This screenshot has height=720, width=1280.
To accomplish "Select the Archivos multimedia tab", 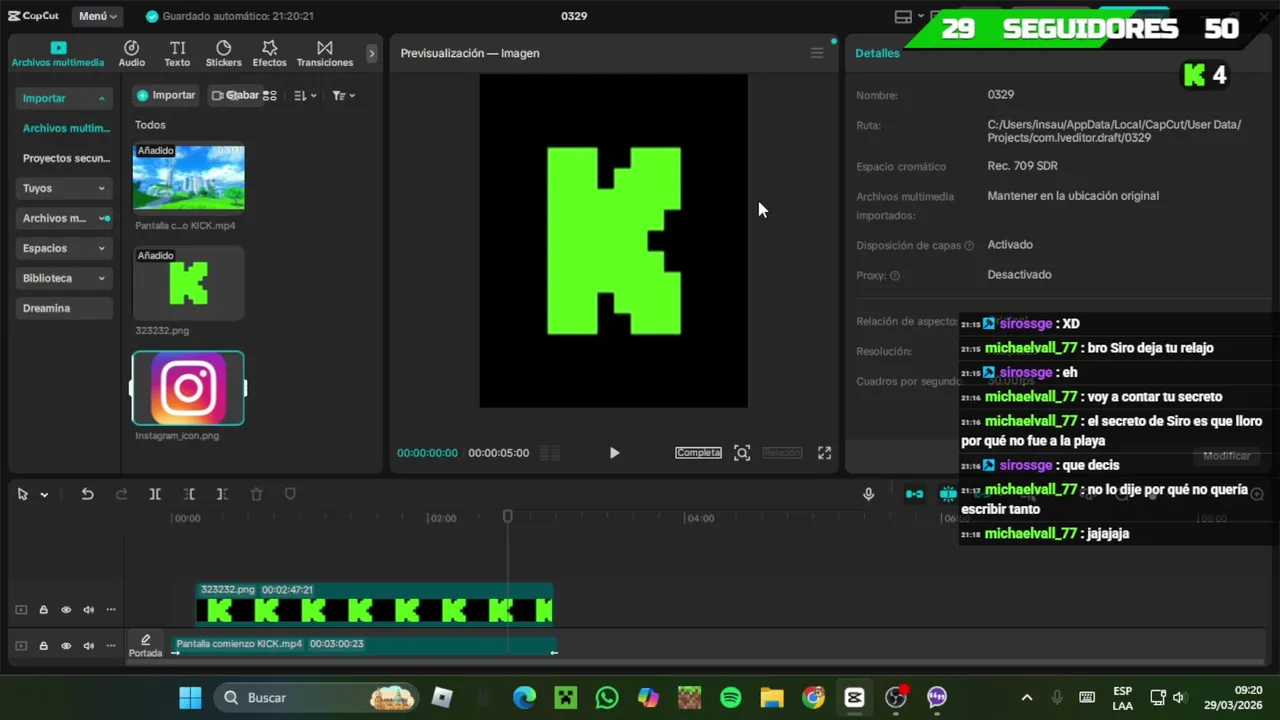I will point(58,54).
